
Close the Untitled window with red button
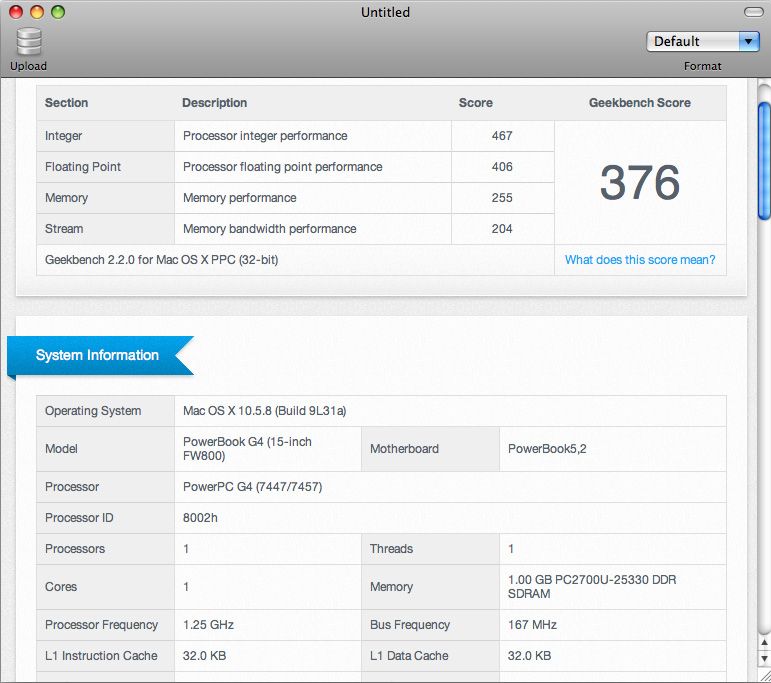click(15, 12)
